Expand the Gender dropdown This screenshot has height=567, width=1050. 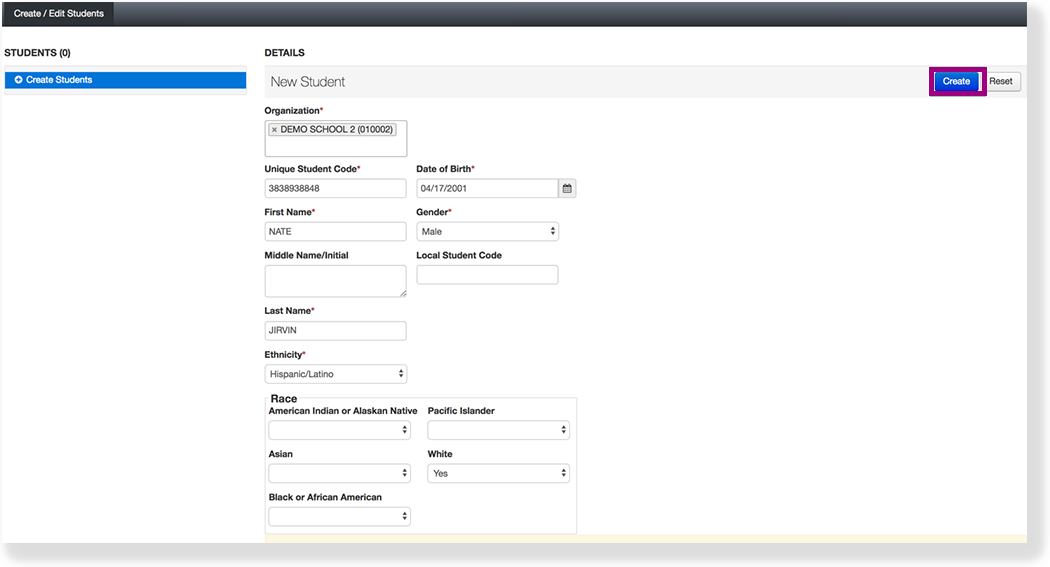[x=487, y=232]
